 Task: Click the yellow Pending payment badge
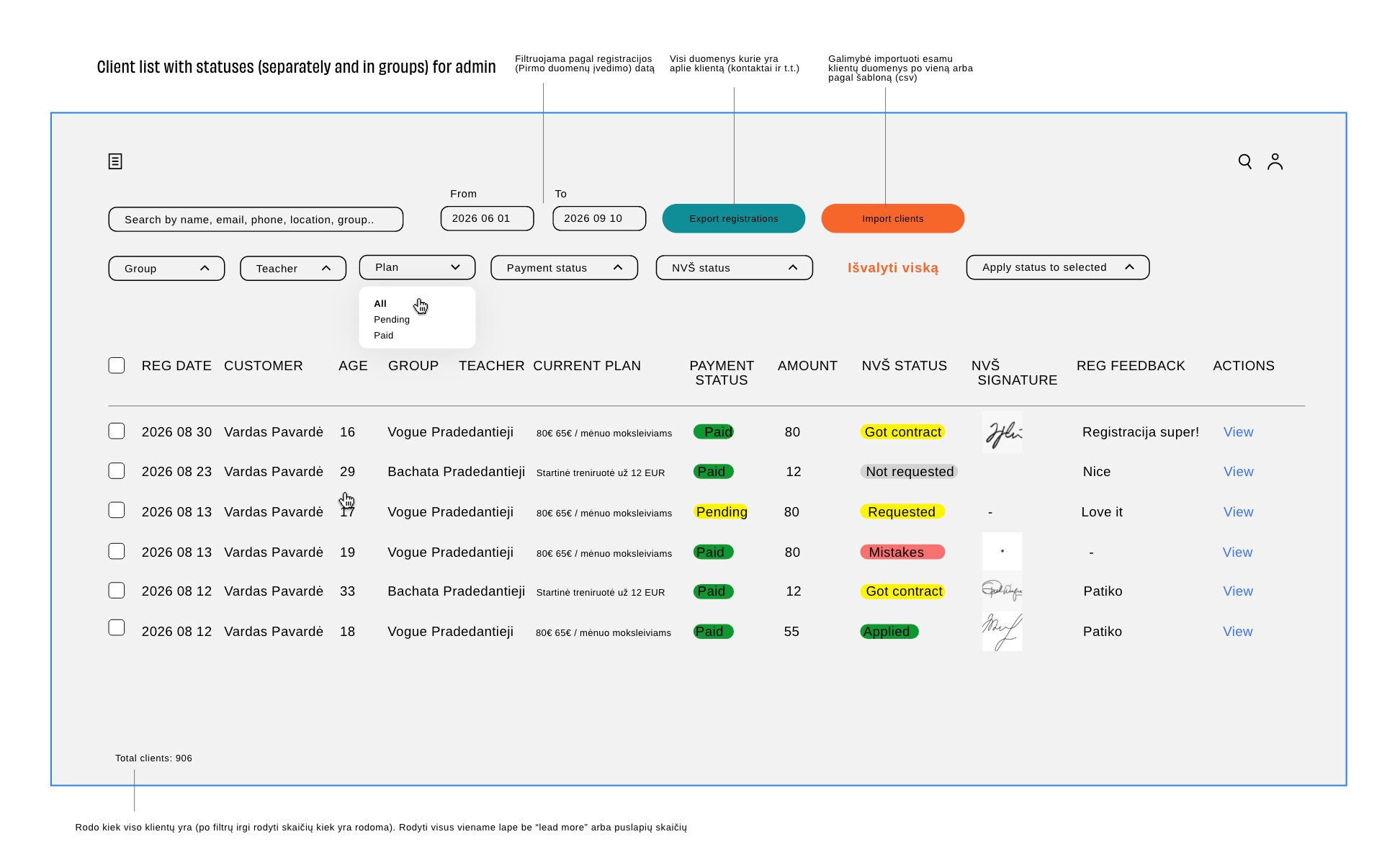(x=721, y=512)
